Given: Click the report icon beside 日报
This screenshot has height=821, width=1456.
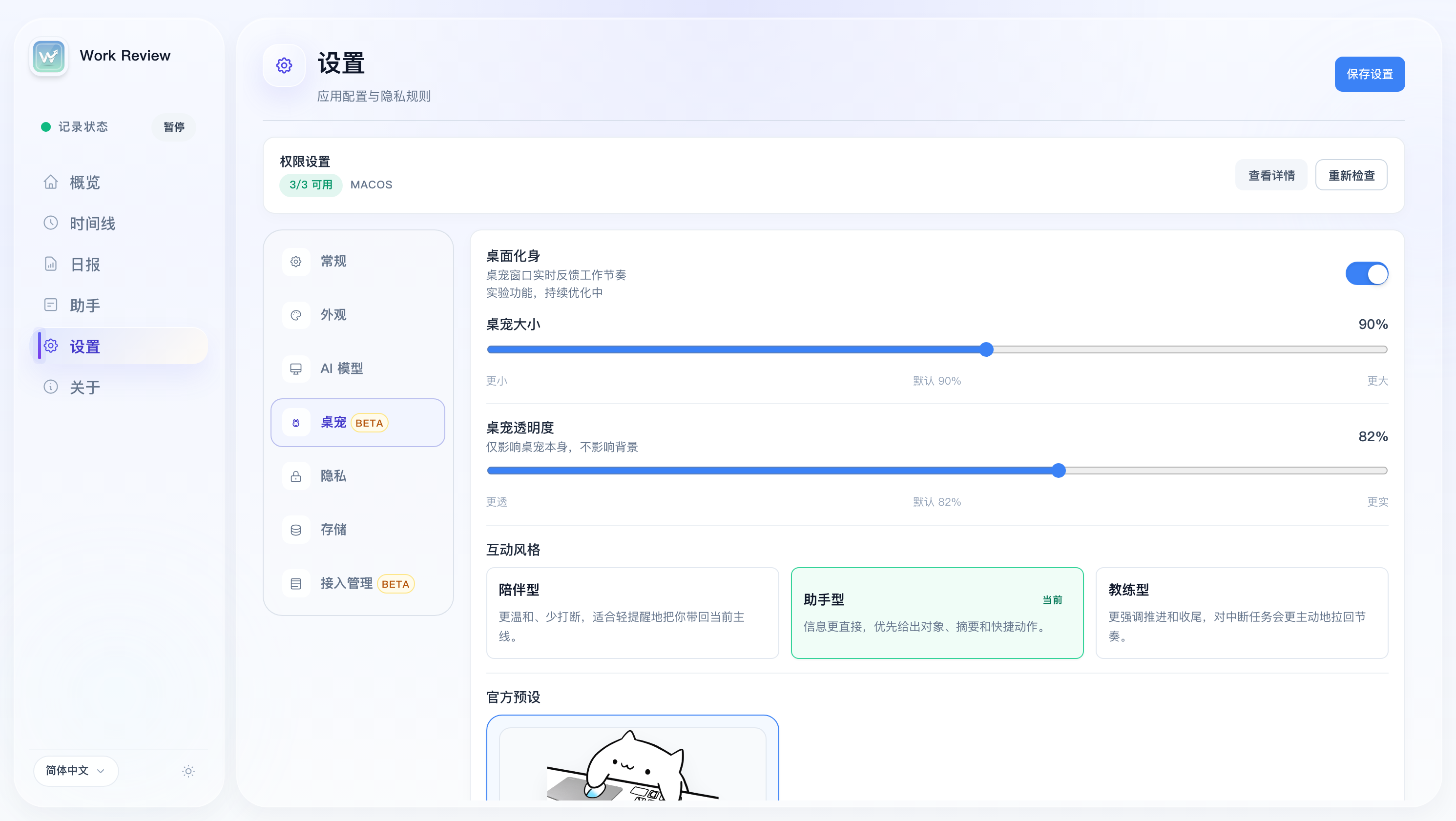Looking at the screenshot, I should click(x=51, y=264).
